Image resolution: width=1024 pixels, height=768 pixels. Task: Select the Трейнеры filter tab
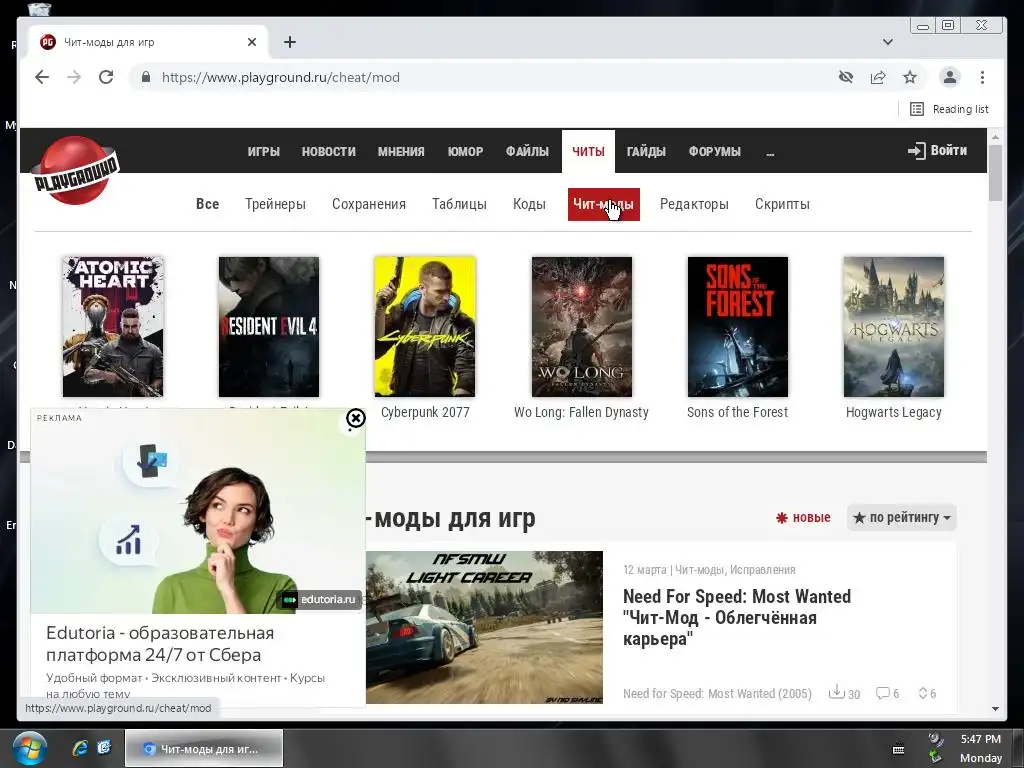tap(276, 204)
